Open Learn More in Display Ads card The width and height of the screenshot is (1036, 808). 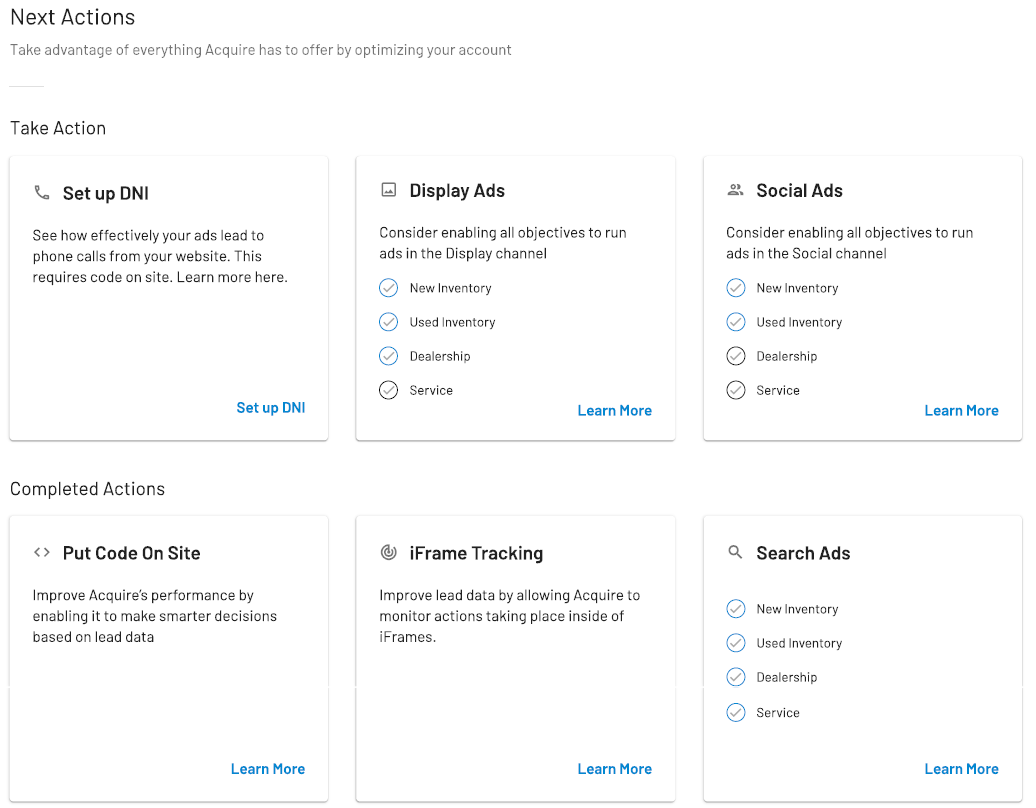point(614,411)
